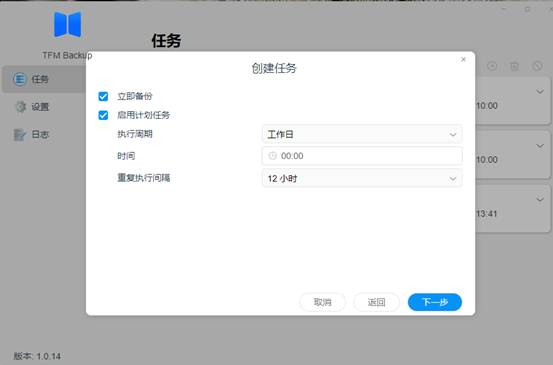553x365 pixels.
Task: Click the 取消 button
Action: (x=323, y=302)
